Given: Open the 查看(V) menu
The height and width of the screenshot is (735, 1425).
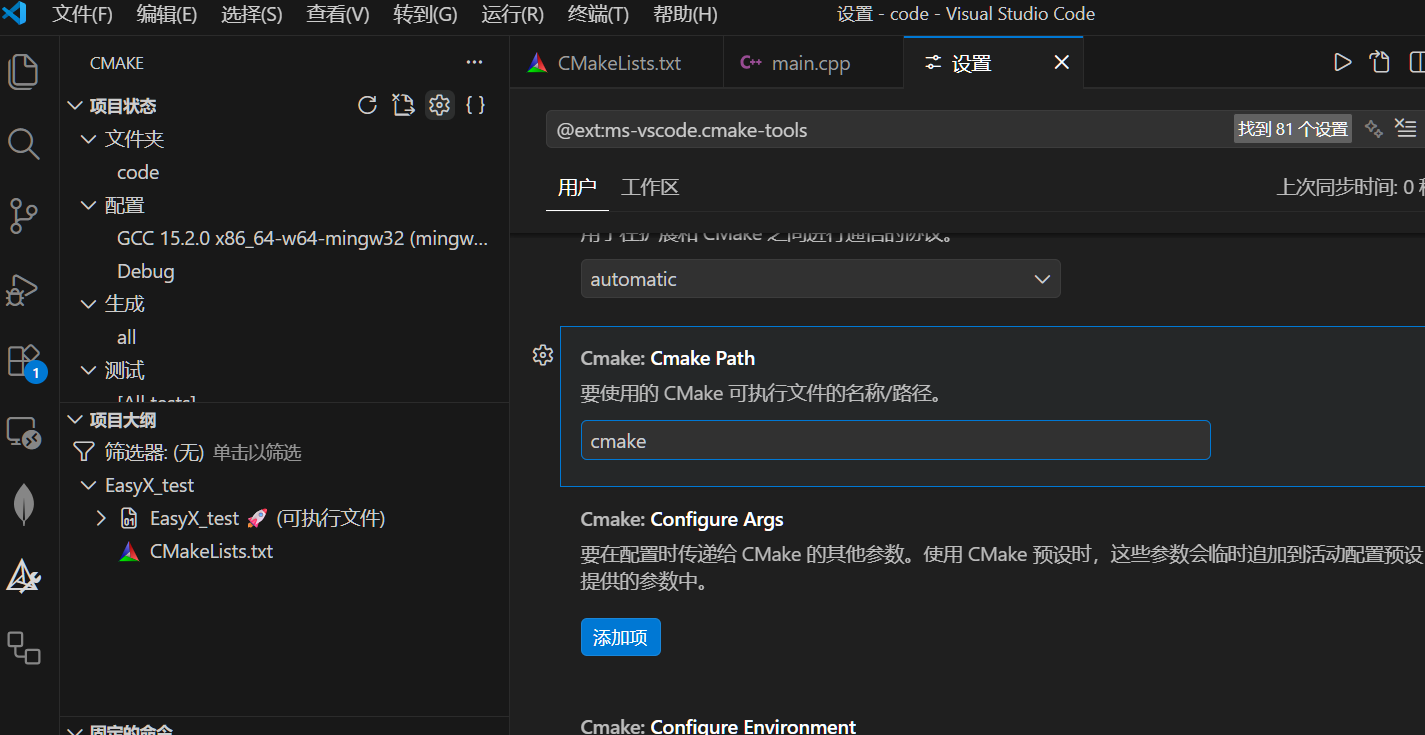Looking at the screenshot, I should click(x=338, y=14).
